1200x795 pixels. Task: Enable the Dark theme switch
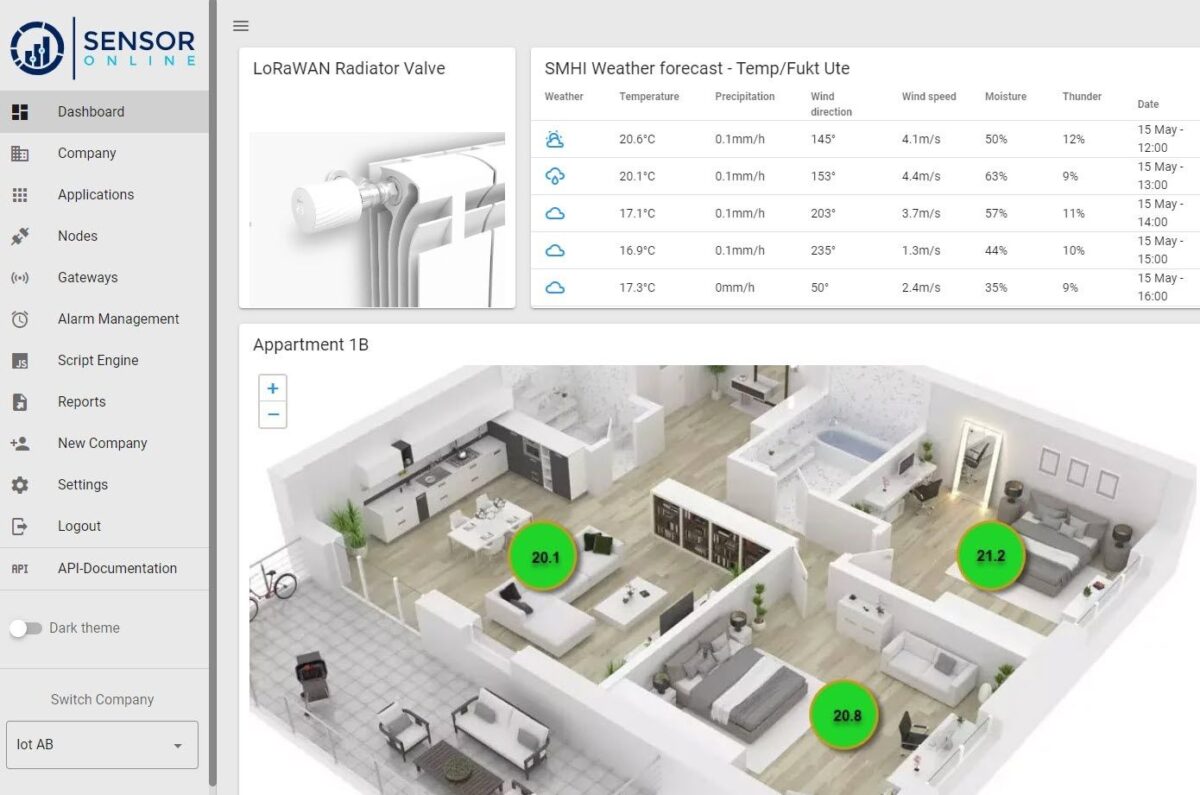click(x=27, y=628)
